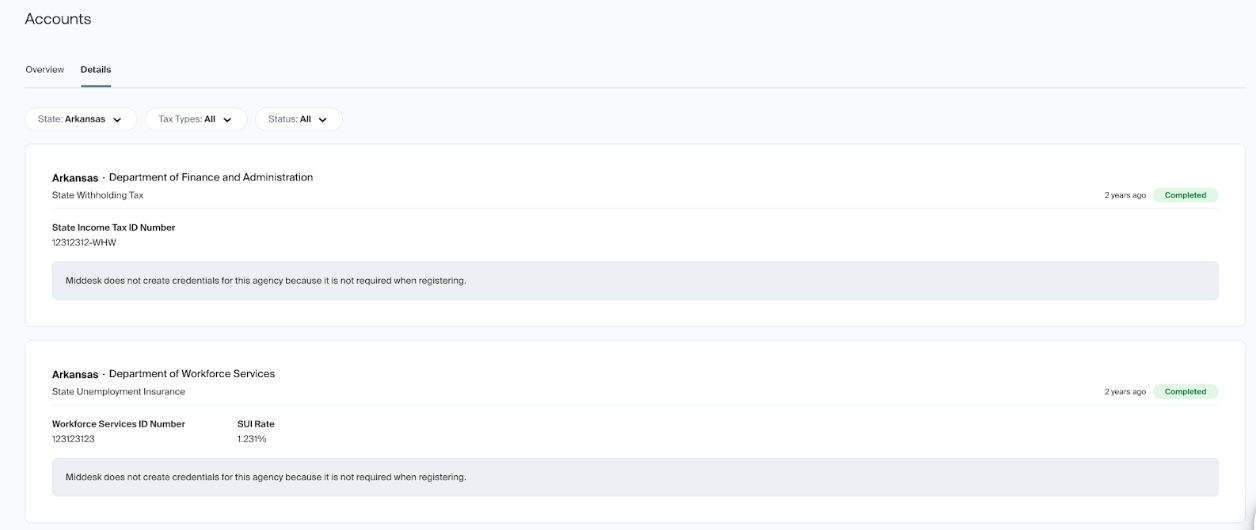Click Completed badge on State Unemployment Insurance card
Screen dimensions: 1256x530
(x=1185, y=391)
